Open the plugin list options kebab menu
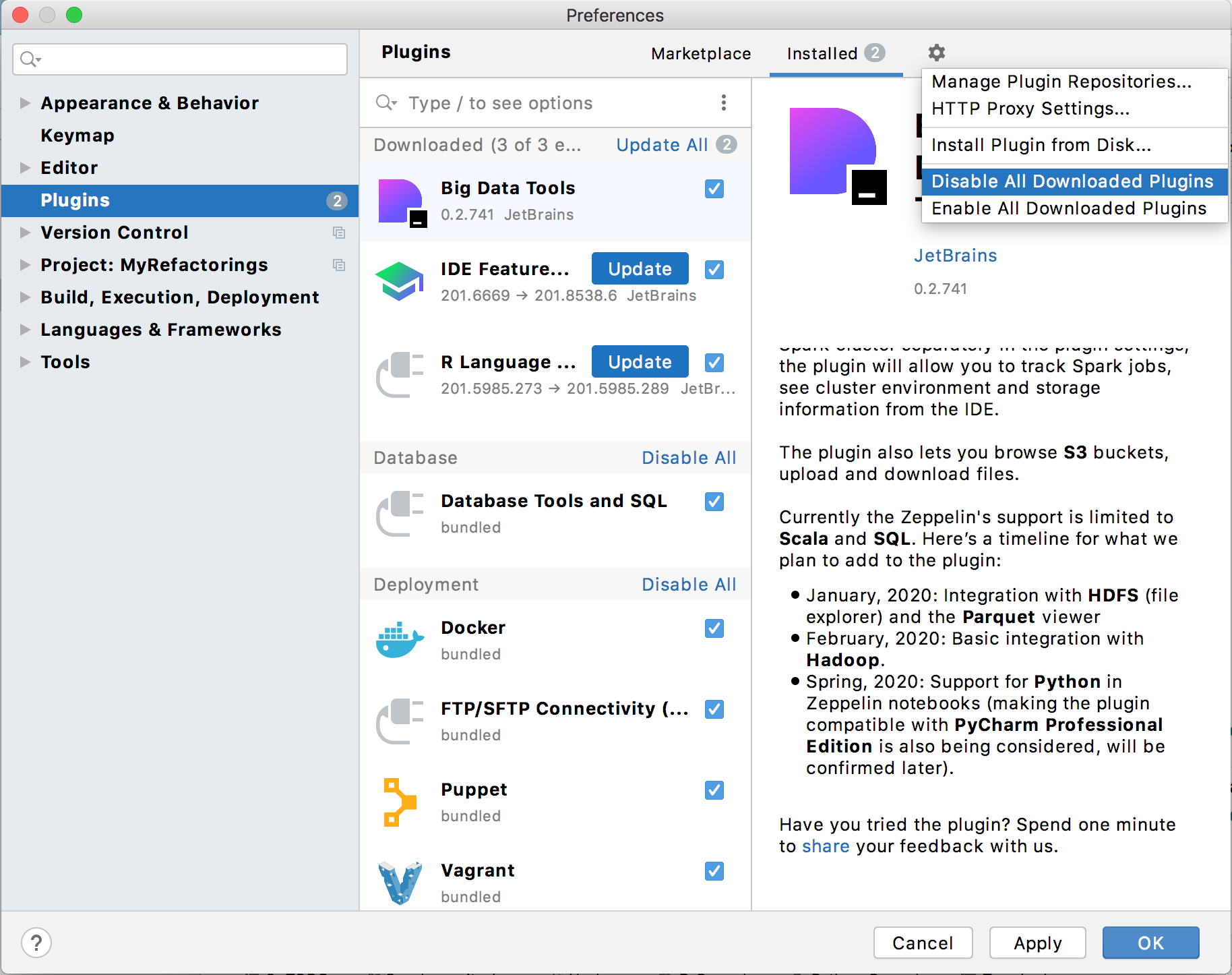Viewport: 1232px width, 975px height. click(724, 102)
